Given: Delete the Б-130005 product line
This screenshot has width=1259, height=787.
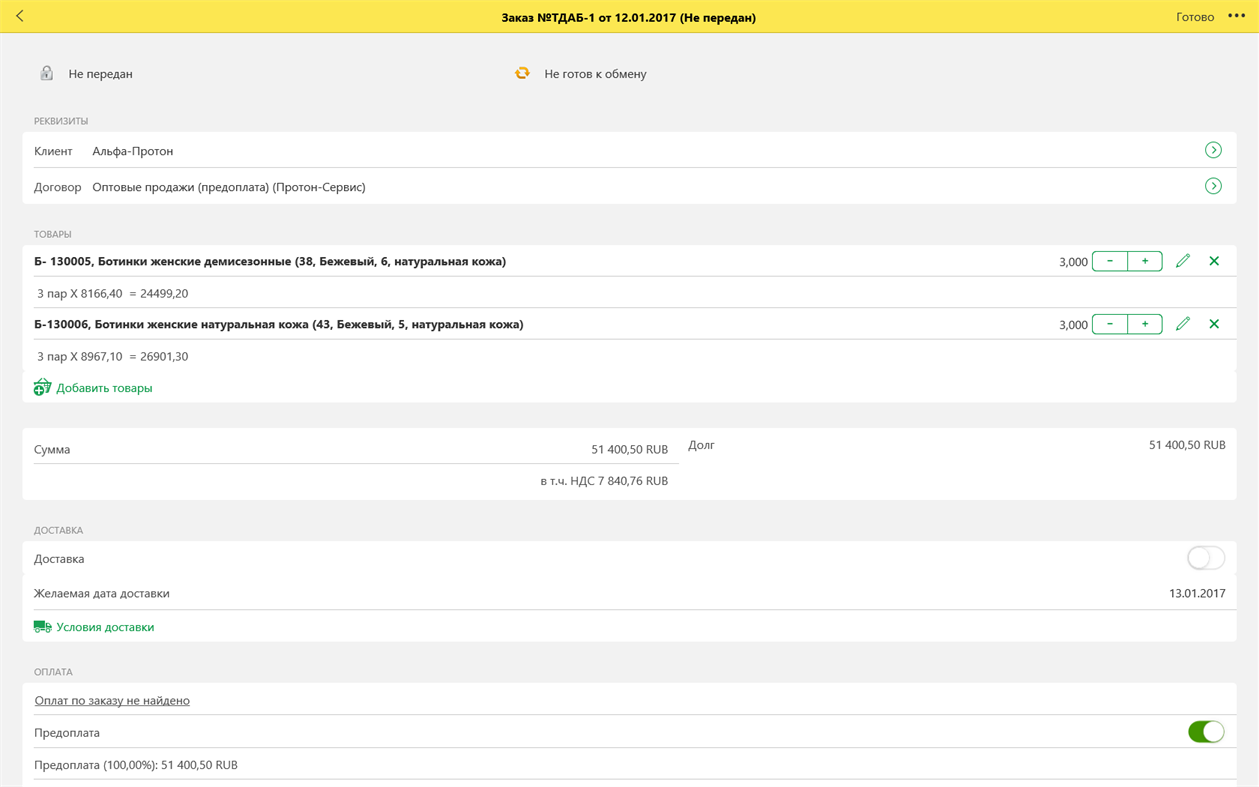Looking at the screenshot, I should tap(1214, 260).
